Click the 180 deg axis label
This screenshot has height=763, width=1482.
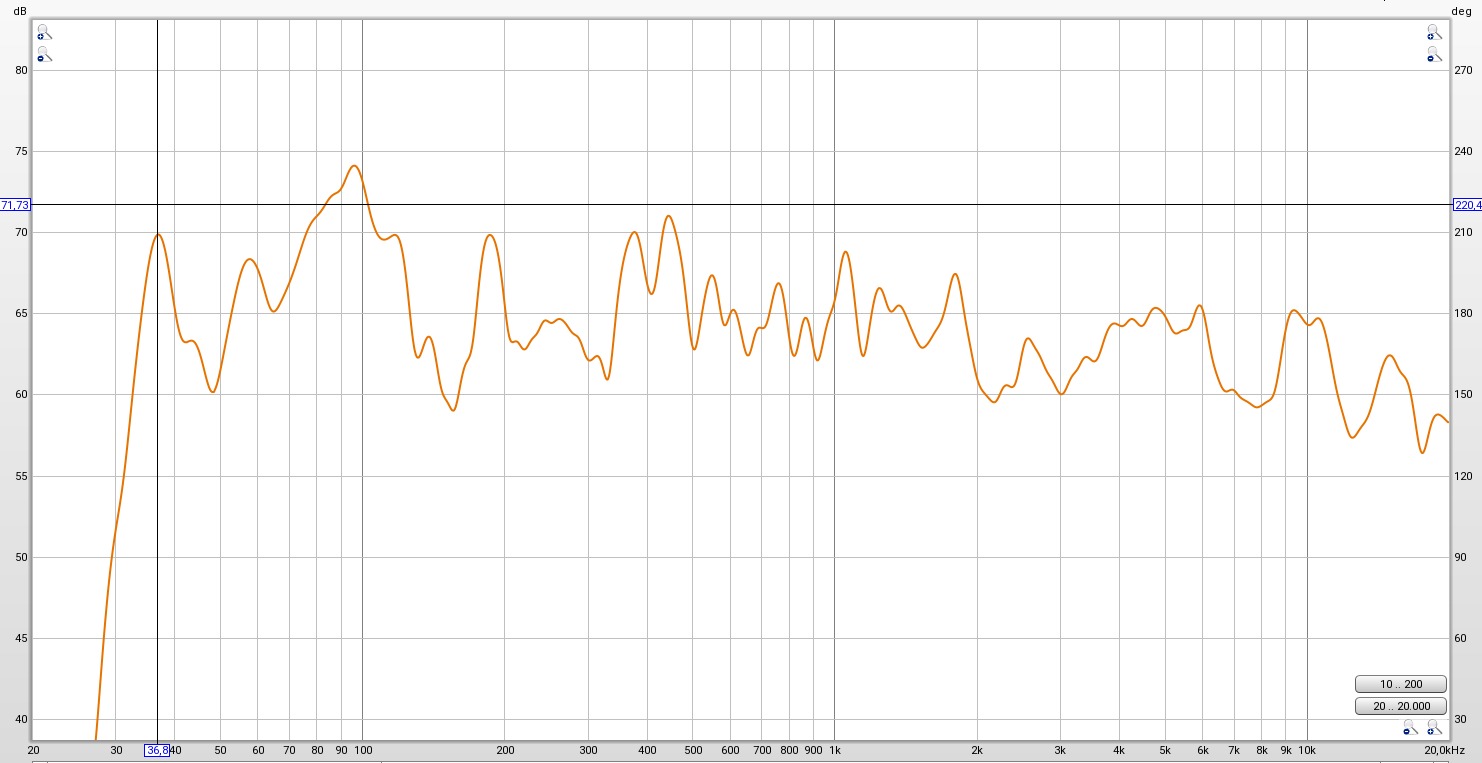[x=1463, y=313]
